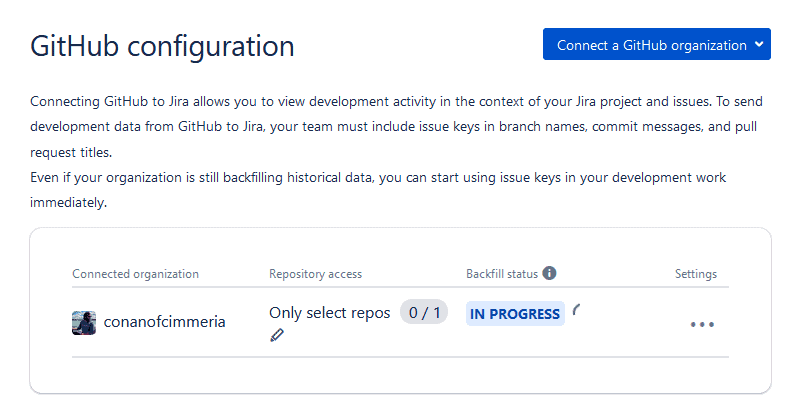
Task: Click the paragraph starting Connecting GitHub to Jira
Action: point(396,127)
